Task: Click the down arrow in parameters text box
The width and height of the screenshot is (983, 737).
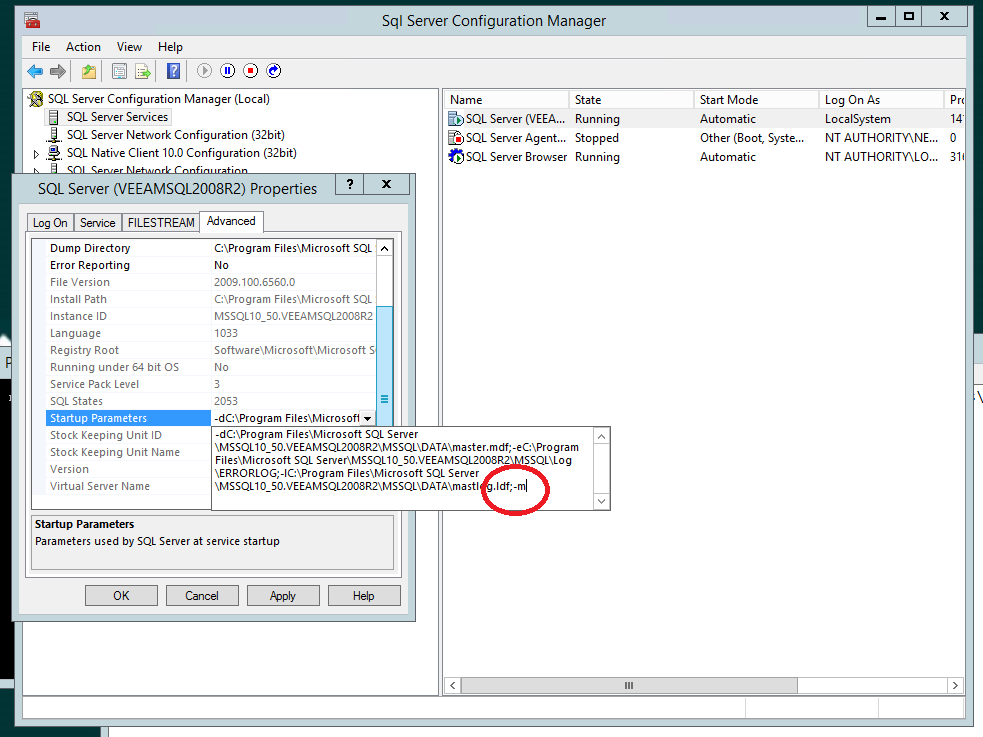Action: pyautogui.click(x=601, y=501)
